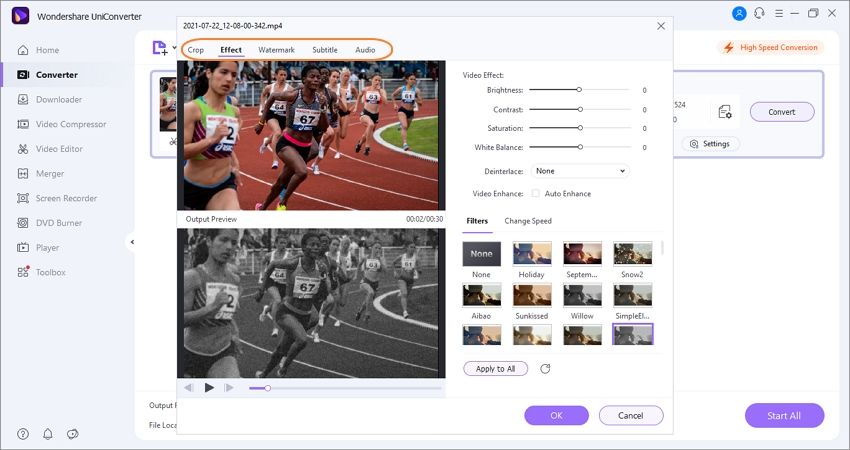The image size is (850, 450).
Task: Adjust the Saturation slider
Action: (580, 128)
